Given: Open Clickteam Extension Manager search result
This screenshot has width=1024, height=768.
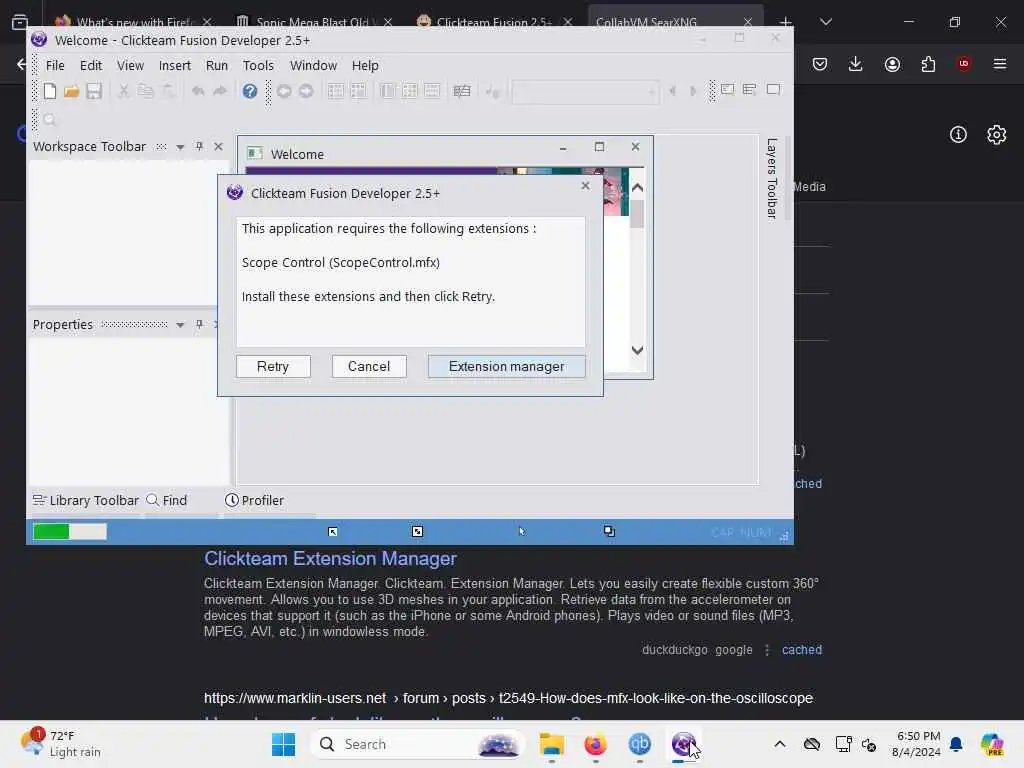Looking at the screenshot, I should point(330,558).
